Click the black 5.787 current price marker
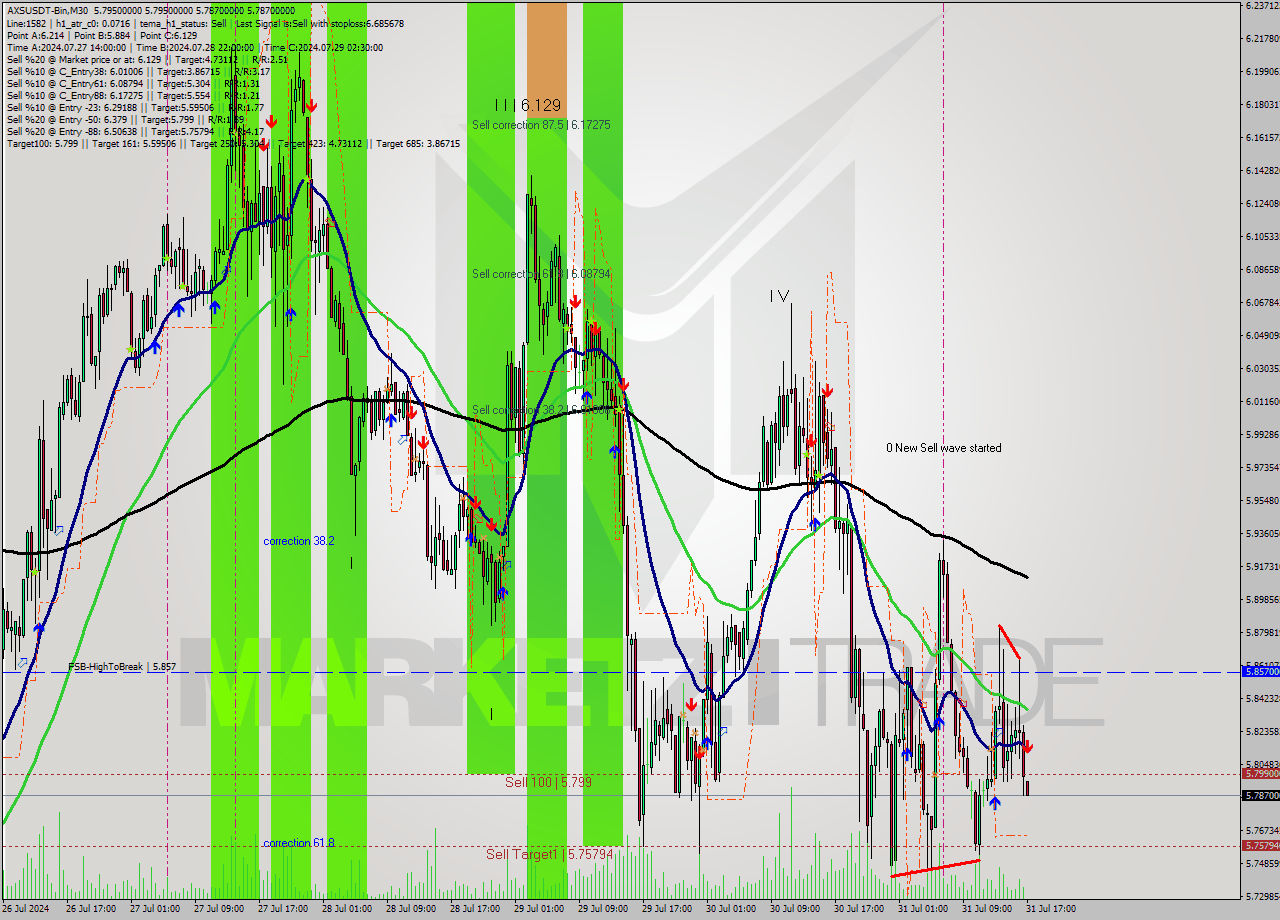Viewport: 1280px width, 920px height. [x=1260, y=795]
